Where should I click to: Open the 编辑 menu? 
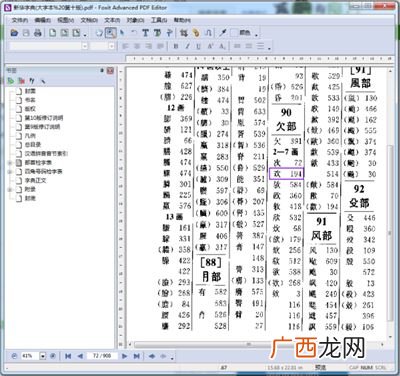coord(43,20)
